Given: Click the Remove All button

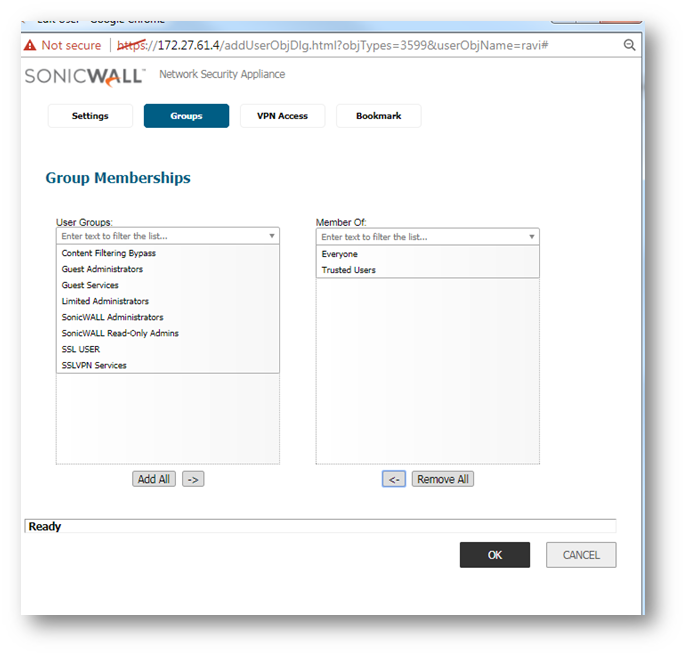Looking at the screenshot, I should [x=442, y=479].
